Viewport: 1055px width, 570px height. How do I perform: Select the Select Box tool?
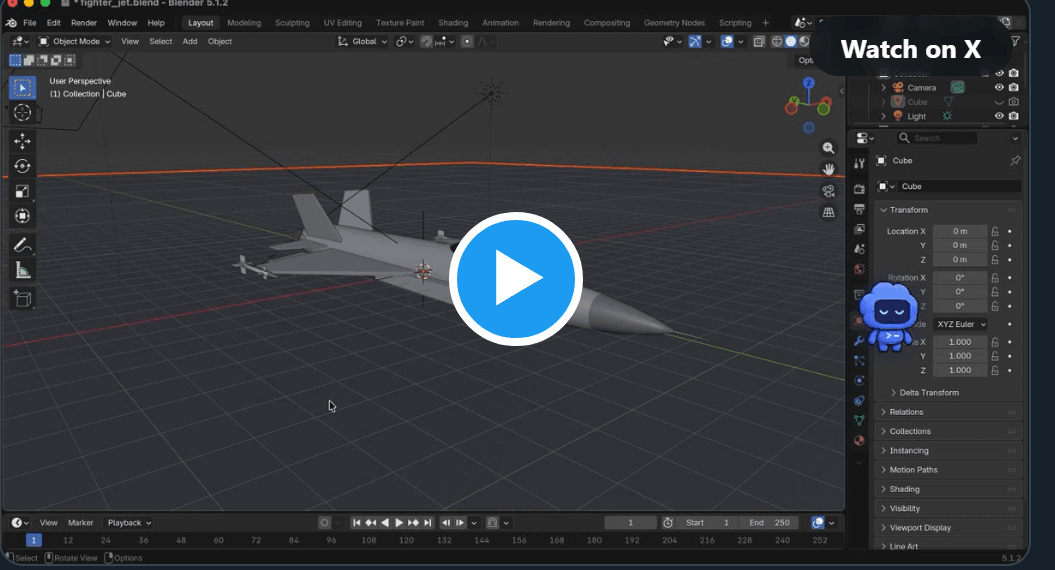[22, 88]
